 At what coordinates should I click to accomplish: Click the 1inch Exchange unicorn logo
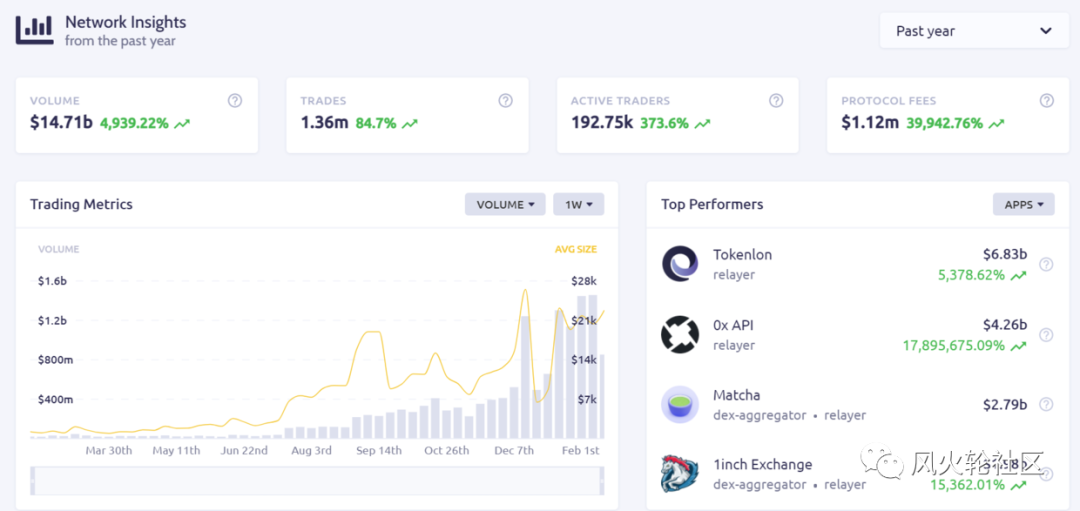click(680, 474)
